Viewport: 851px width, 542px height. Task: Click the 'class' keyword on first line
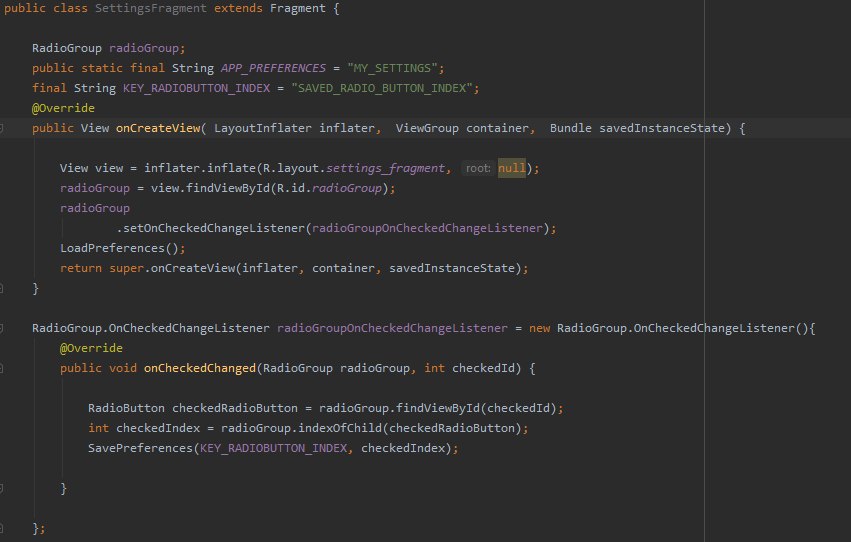70,8
